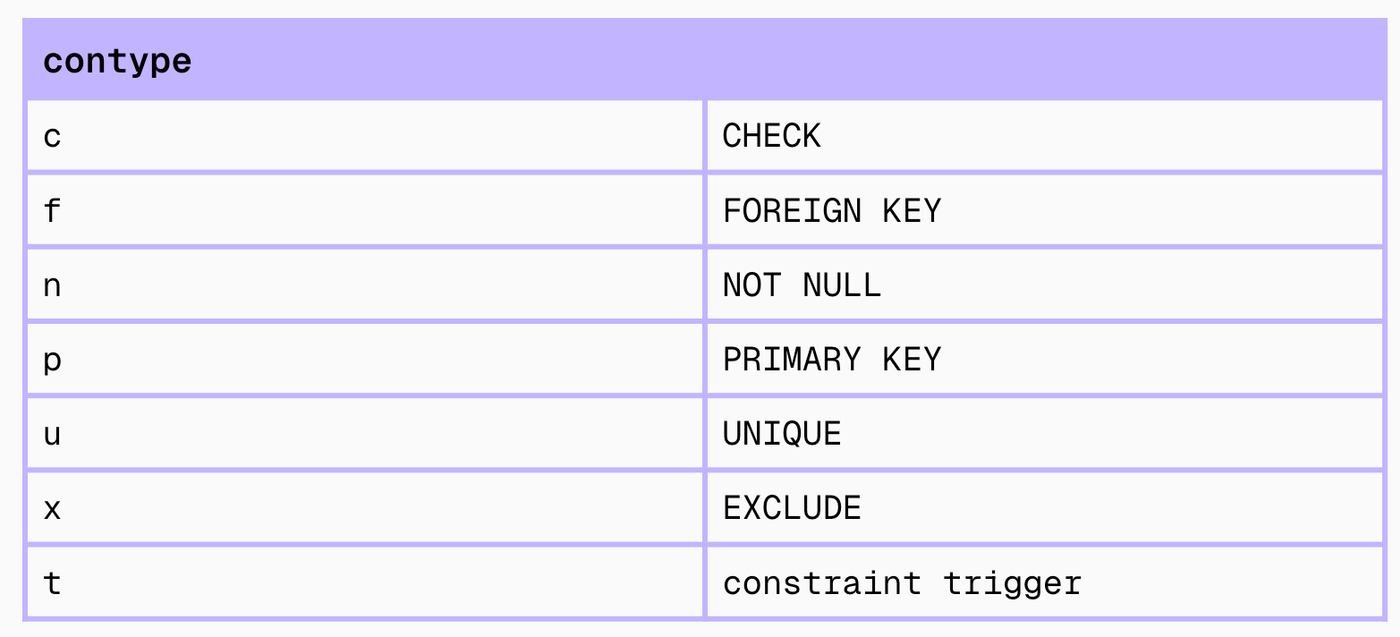1400x637 pixels.
Task: Click the FOREIGN KEY cell
Action: click(831, 211)
